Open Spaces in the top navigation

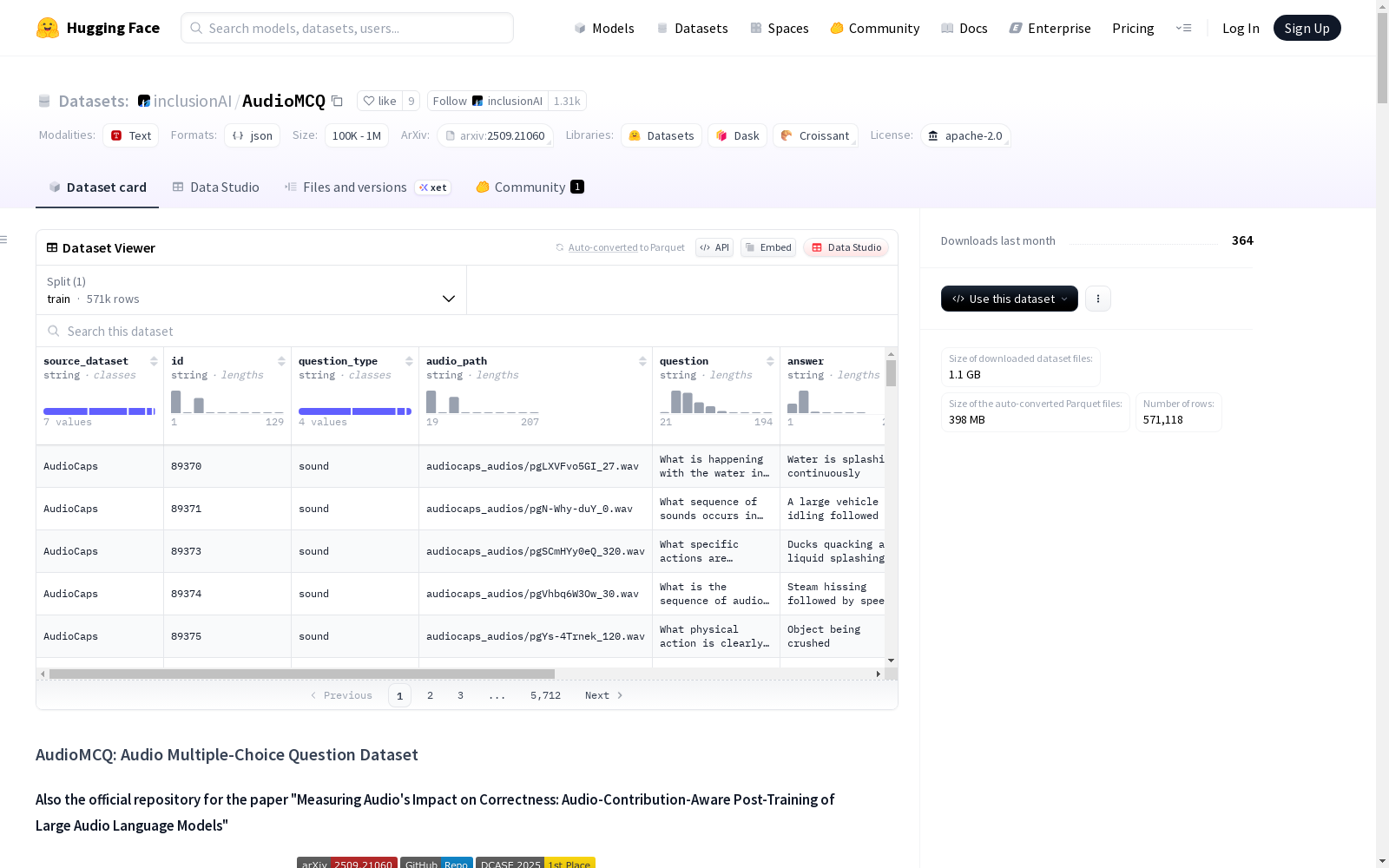point(780,28)
